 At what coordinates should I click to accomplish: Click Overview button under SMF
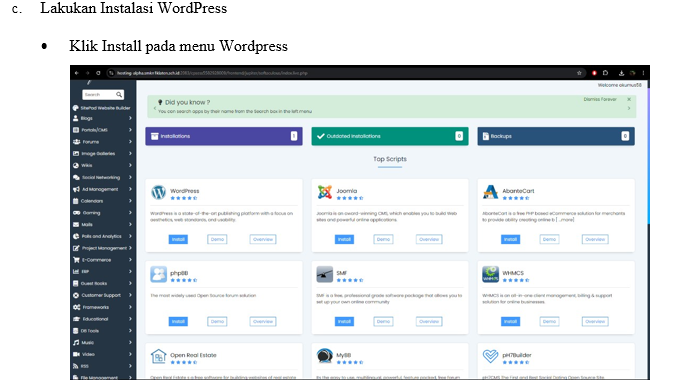coord(429,322)
